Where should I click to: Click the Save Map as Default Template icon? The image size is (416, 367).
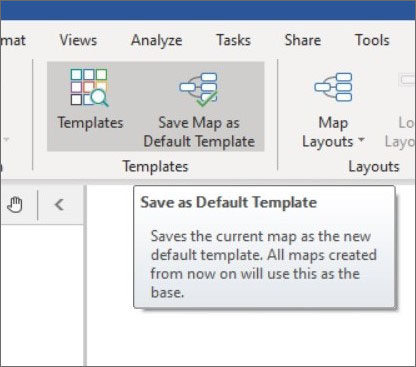pos(199,89)
